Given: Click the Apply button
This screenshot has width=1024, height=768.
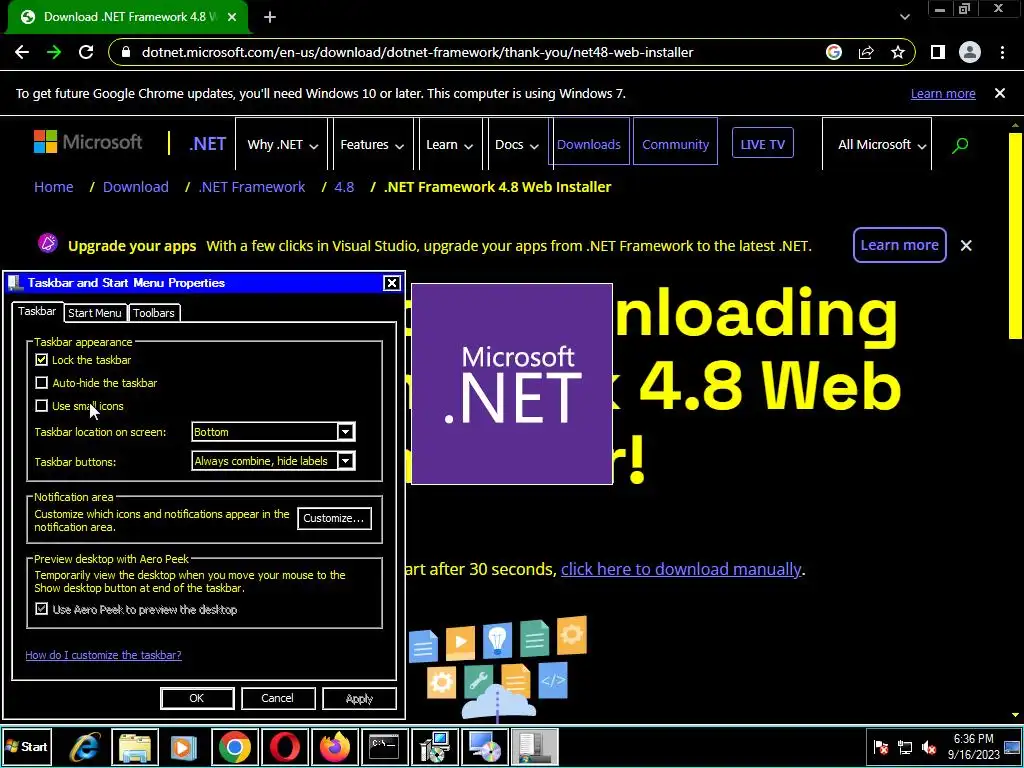Looking at the screenshot, I should tap(359, 698).
